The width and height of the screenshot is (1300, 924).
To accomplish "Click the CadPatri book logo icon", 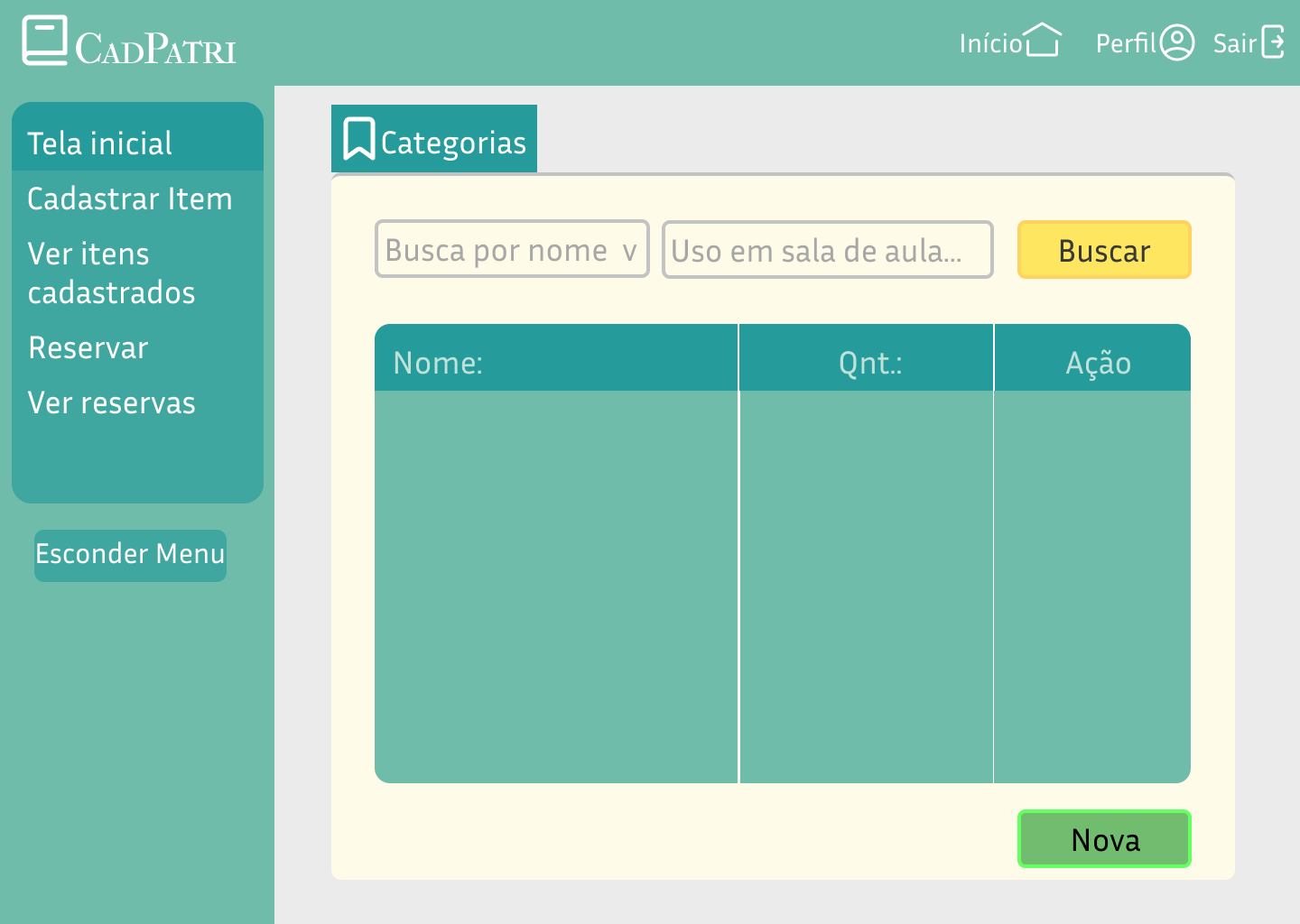I will click(x=45, y=41).
